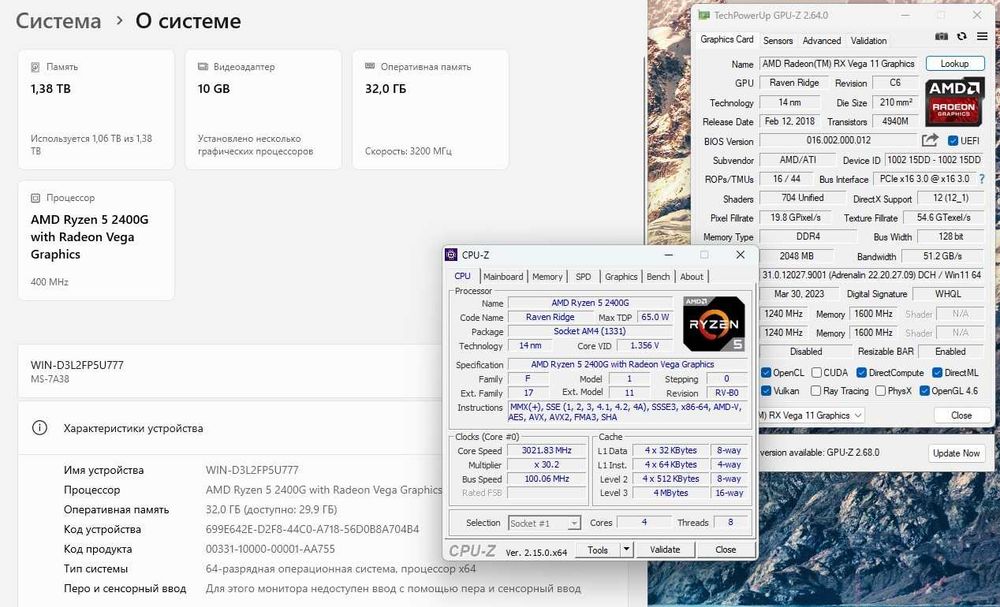Switch to CPU-Z Bench tab

tap(658, 277)
